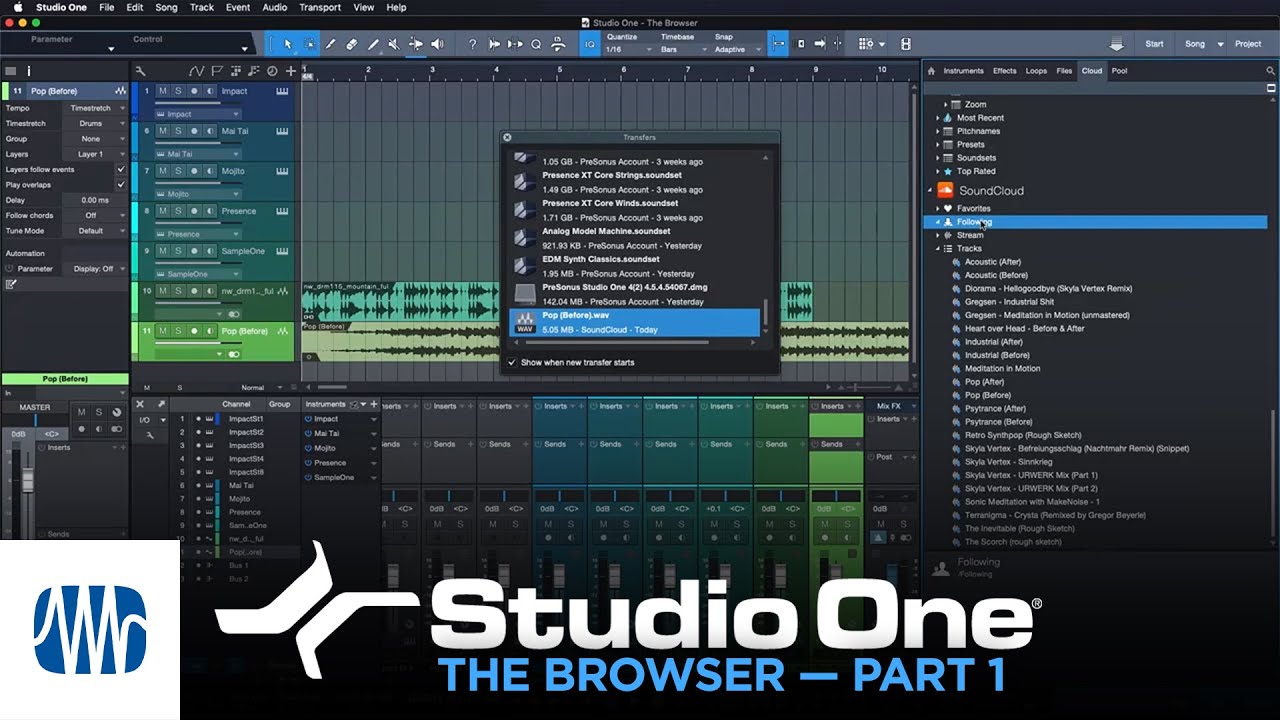
Task: Select the Arrow tool in toolbar
Action: tap(288, 44)
